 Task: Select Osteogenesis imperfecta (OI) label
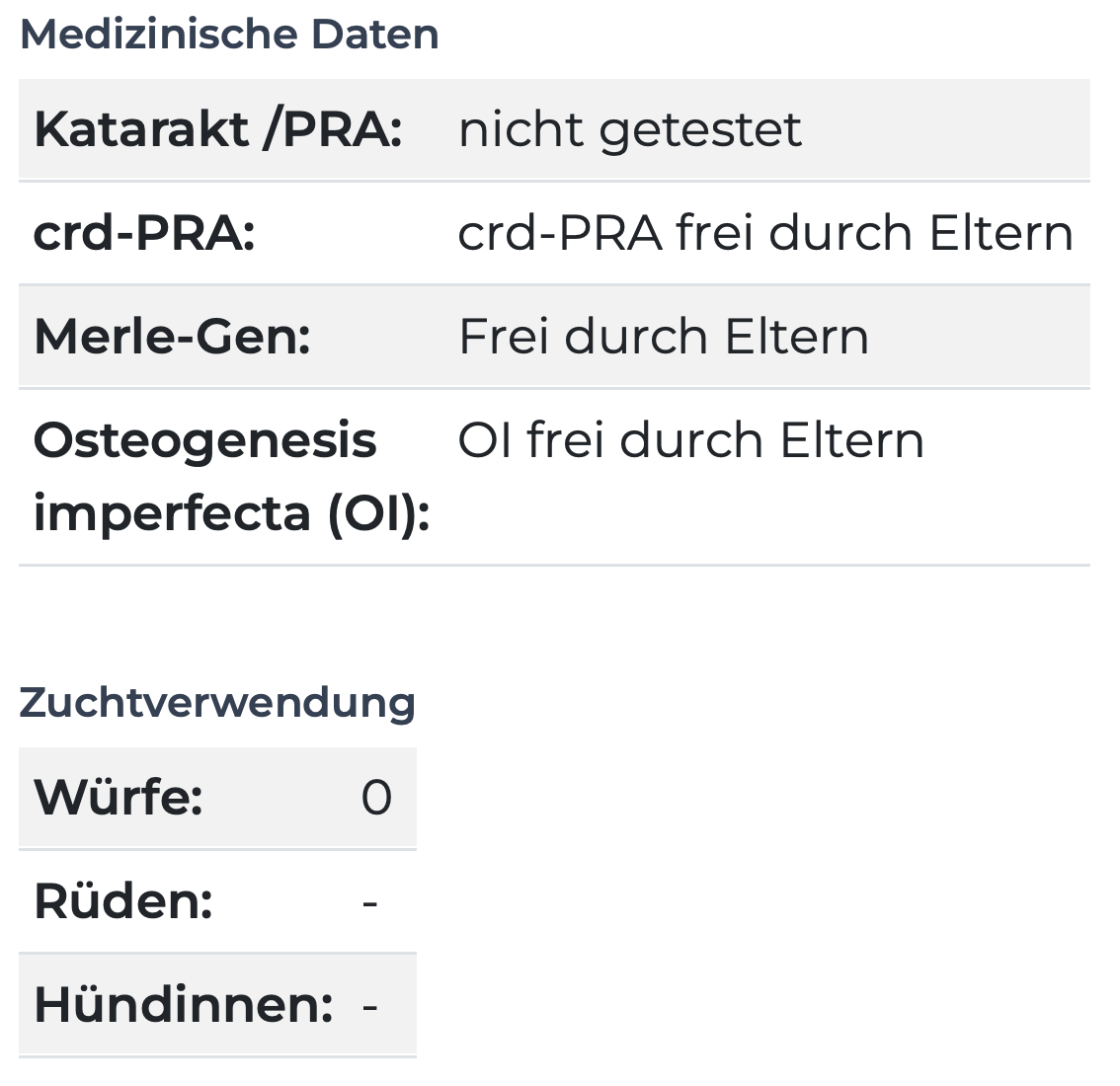231,476
